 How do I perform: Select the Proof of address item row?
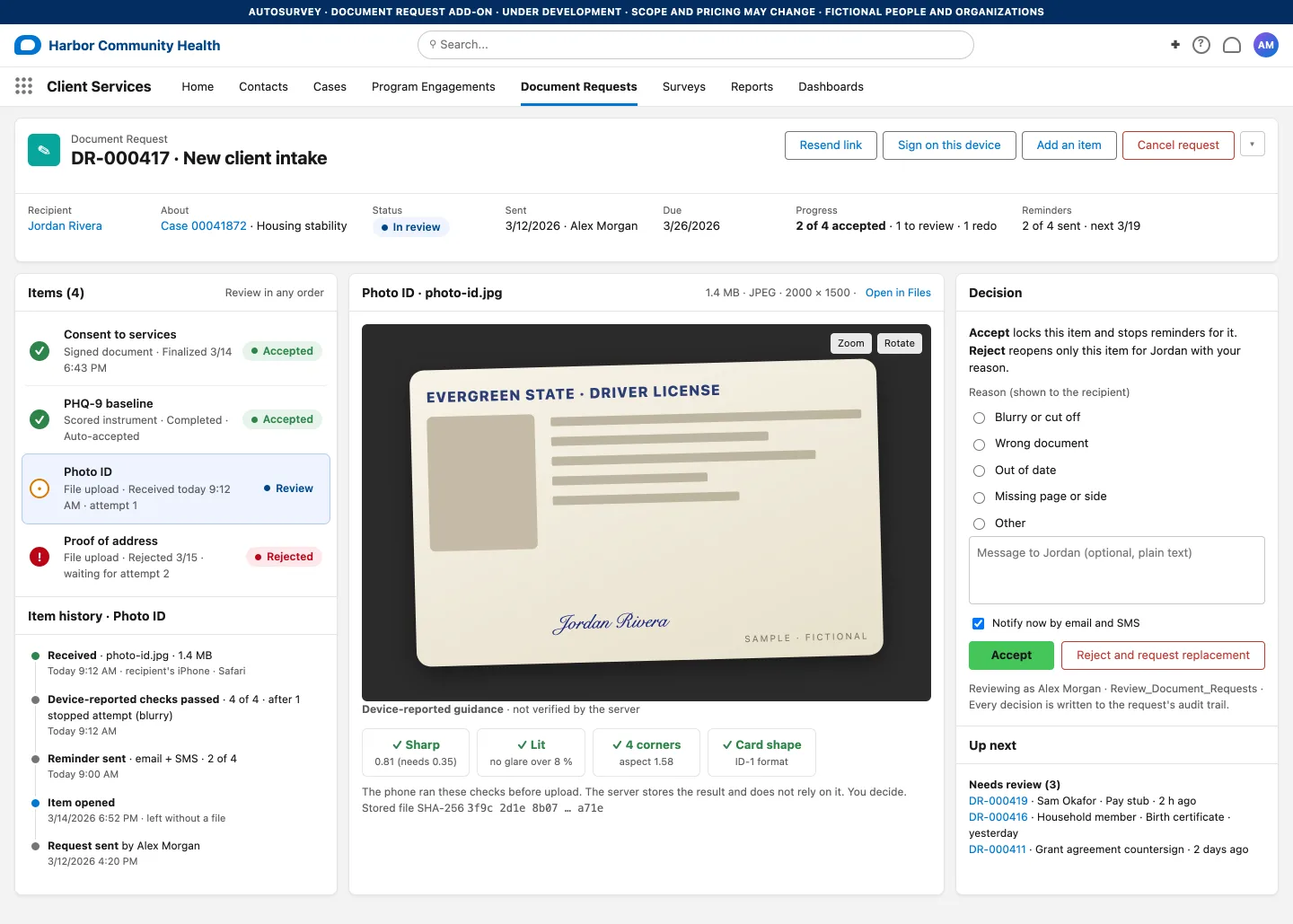coord(176,557)
